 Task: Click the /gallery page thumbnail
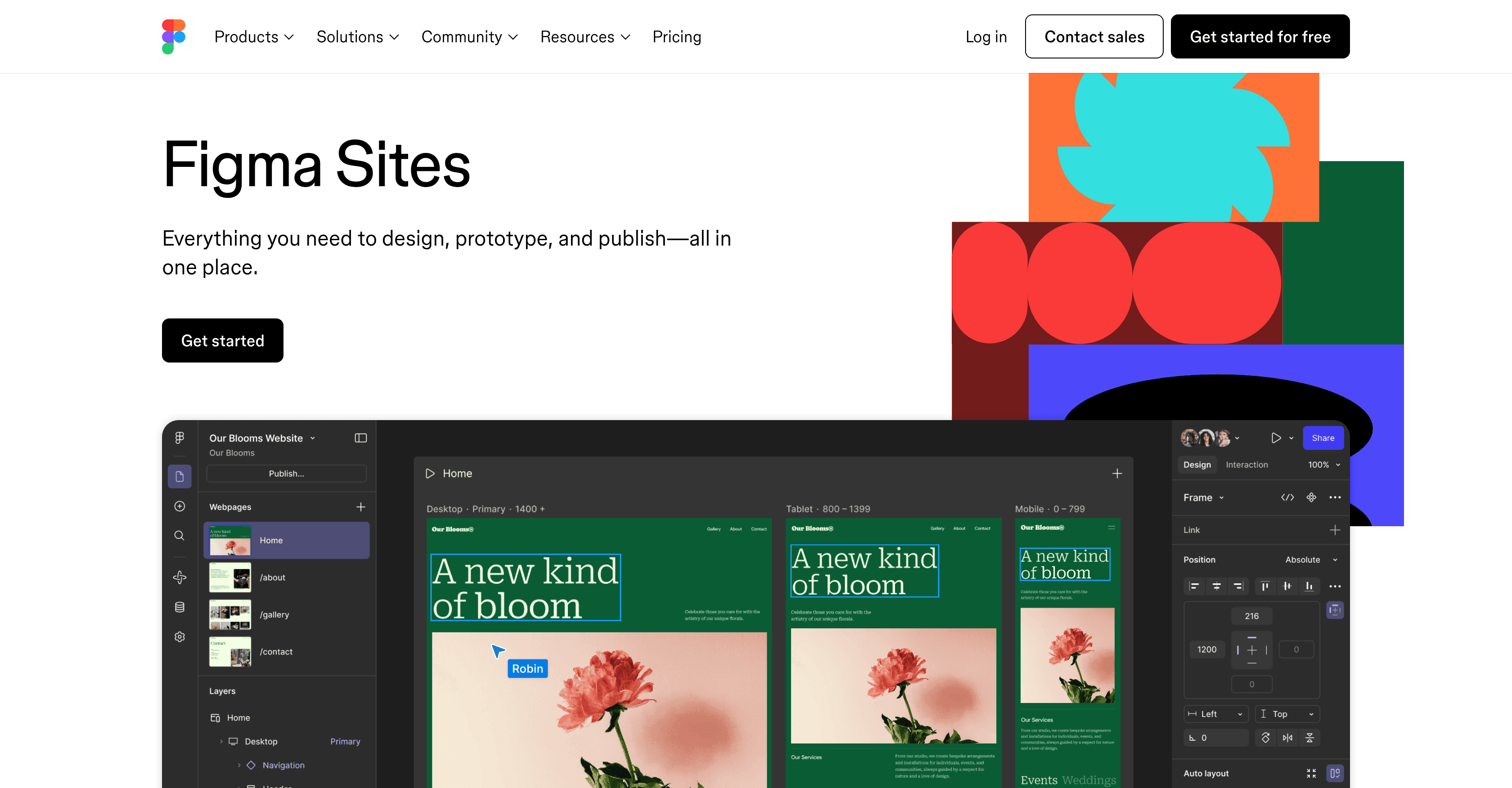pyautogui.click(x=229, y=614)
